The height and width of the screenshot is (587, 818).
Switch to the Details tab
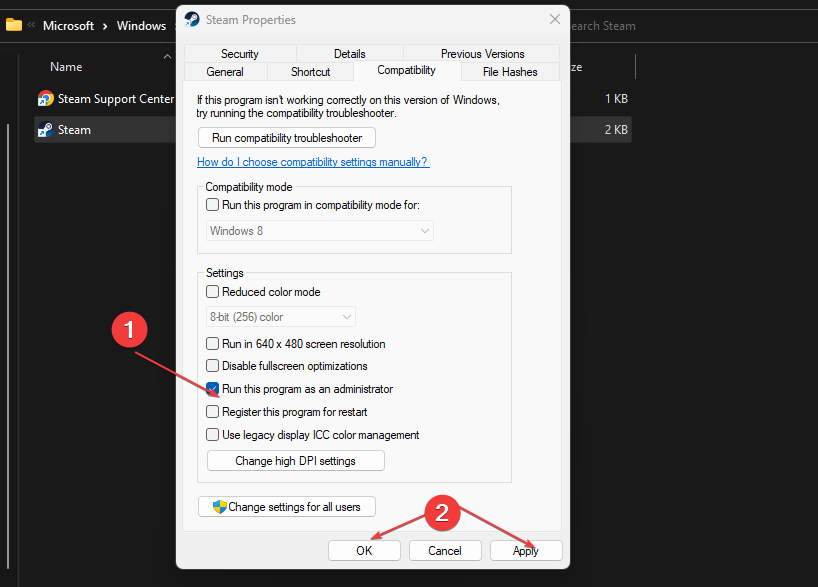(350, 54)
